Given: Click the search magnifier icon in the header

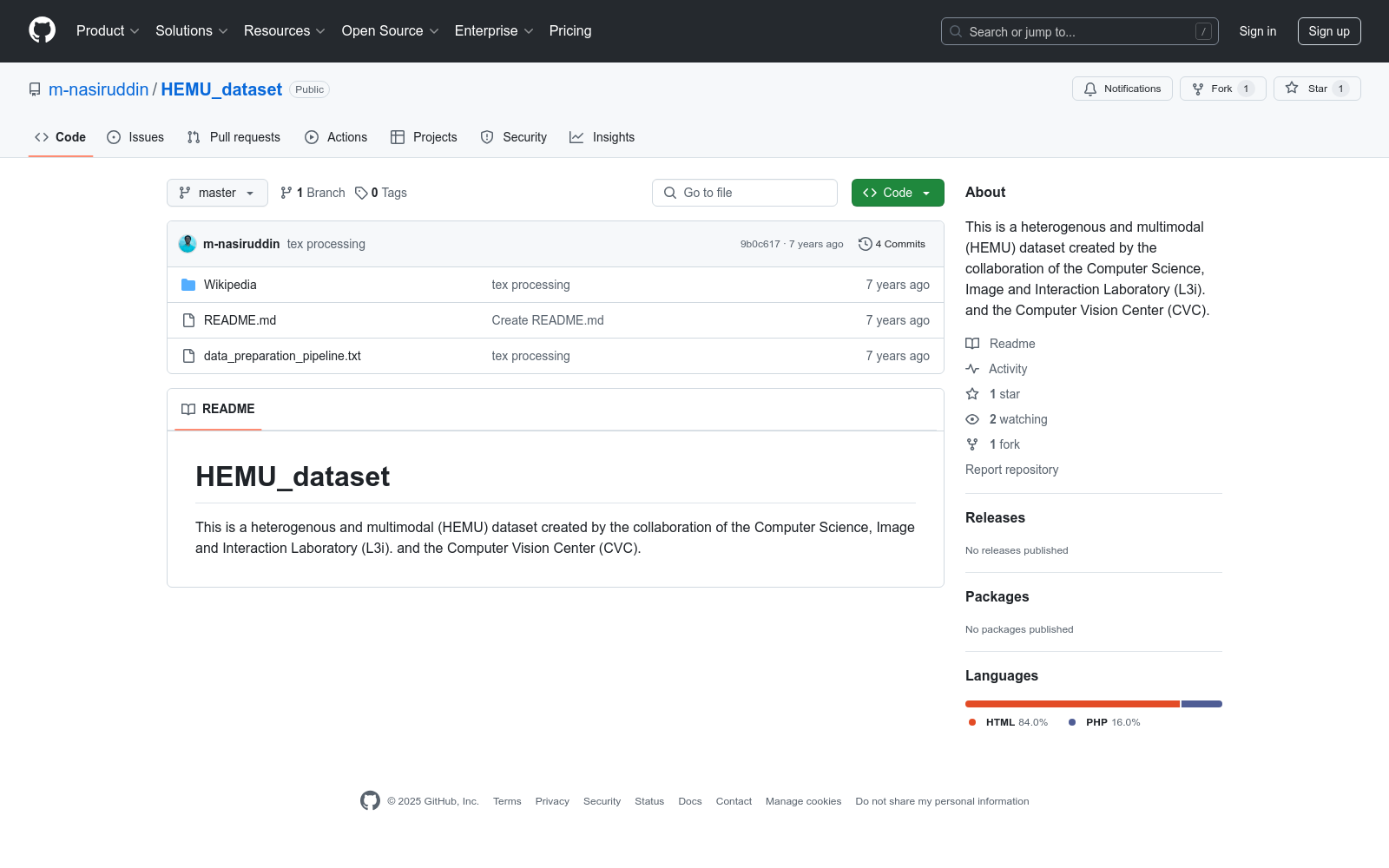Looking at the screenshot, I should (x=956, y=31).
